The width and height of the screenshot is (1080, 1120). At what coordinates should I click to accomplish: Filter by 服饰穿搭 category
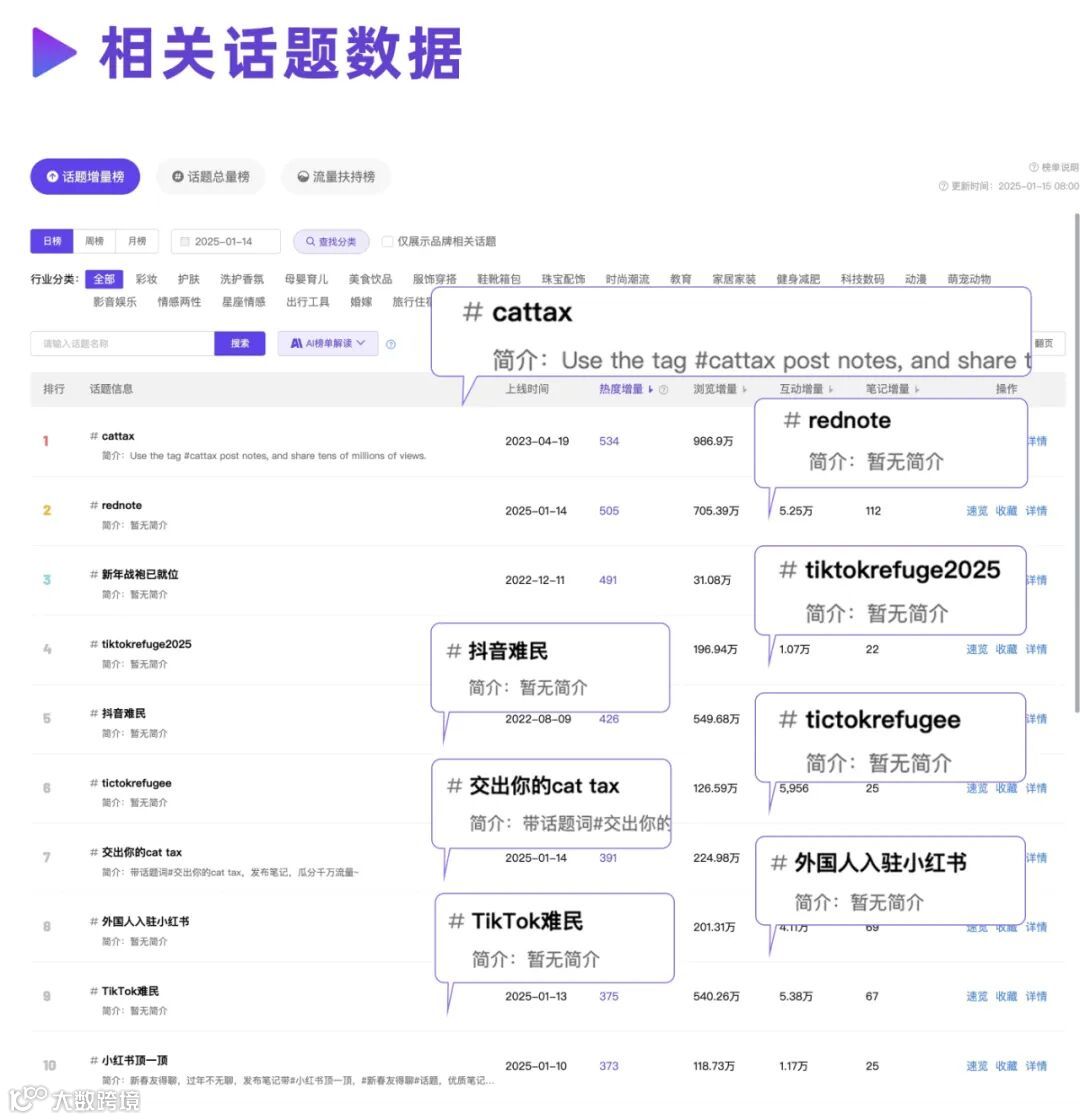click(x=434, y=279)
